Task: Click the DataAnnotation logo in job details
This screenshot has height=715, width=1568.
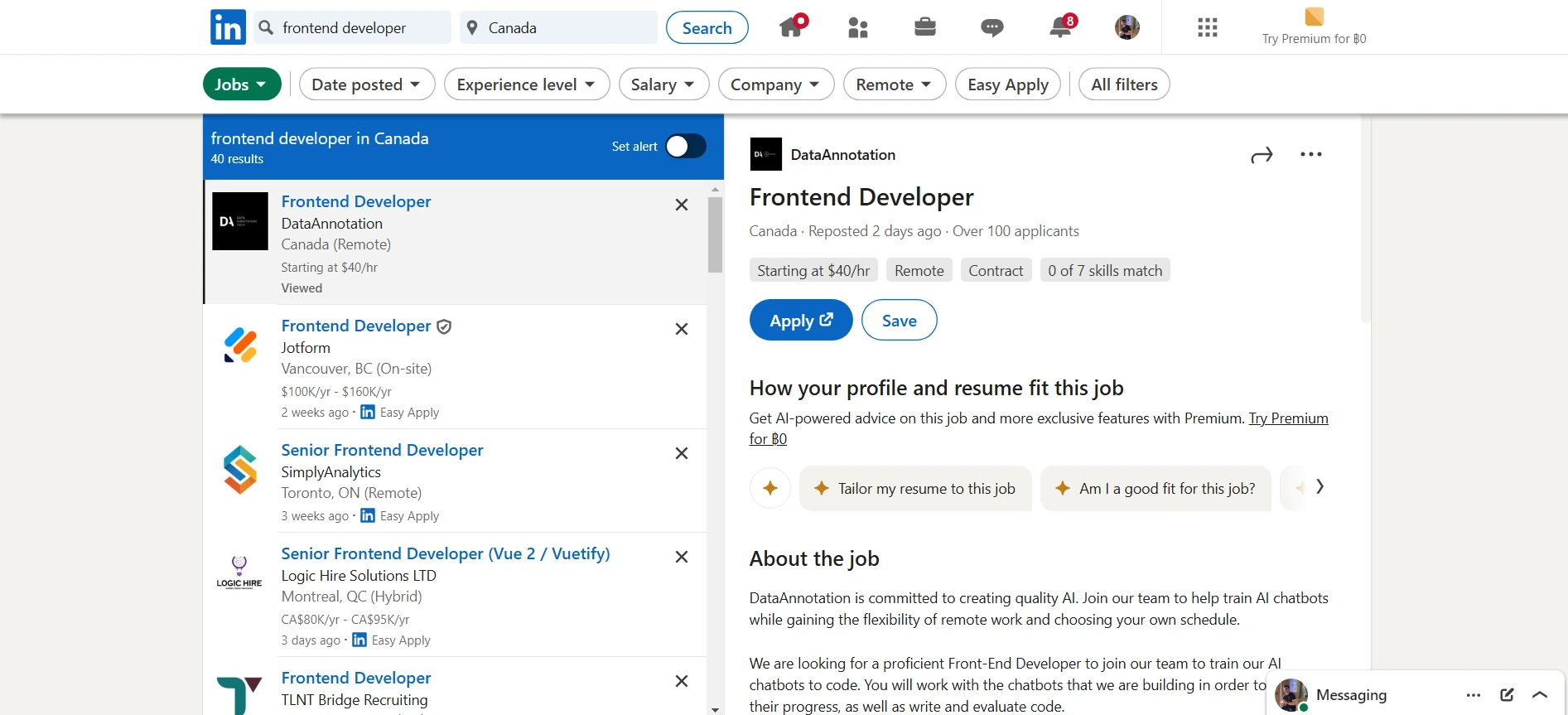Action: coord(765,154)
